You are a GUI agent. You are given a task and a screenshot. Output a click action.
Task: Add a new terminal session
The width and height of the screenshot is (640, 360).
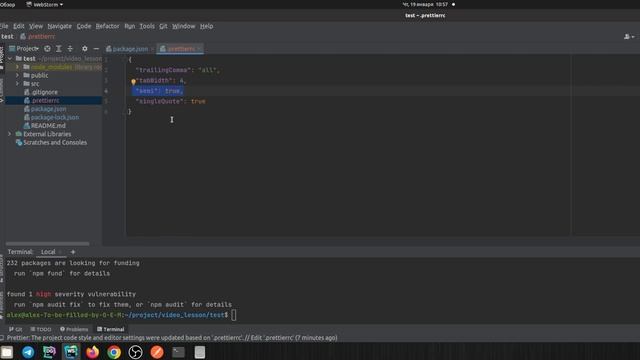pyautogui.click(x=73, y=252)
